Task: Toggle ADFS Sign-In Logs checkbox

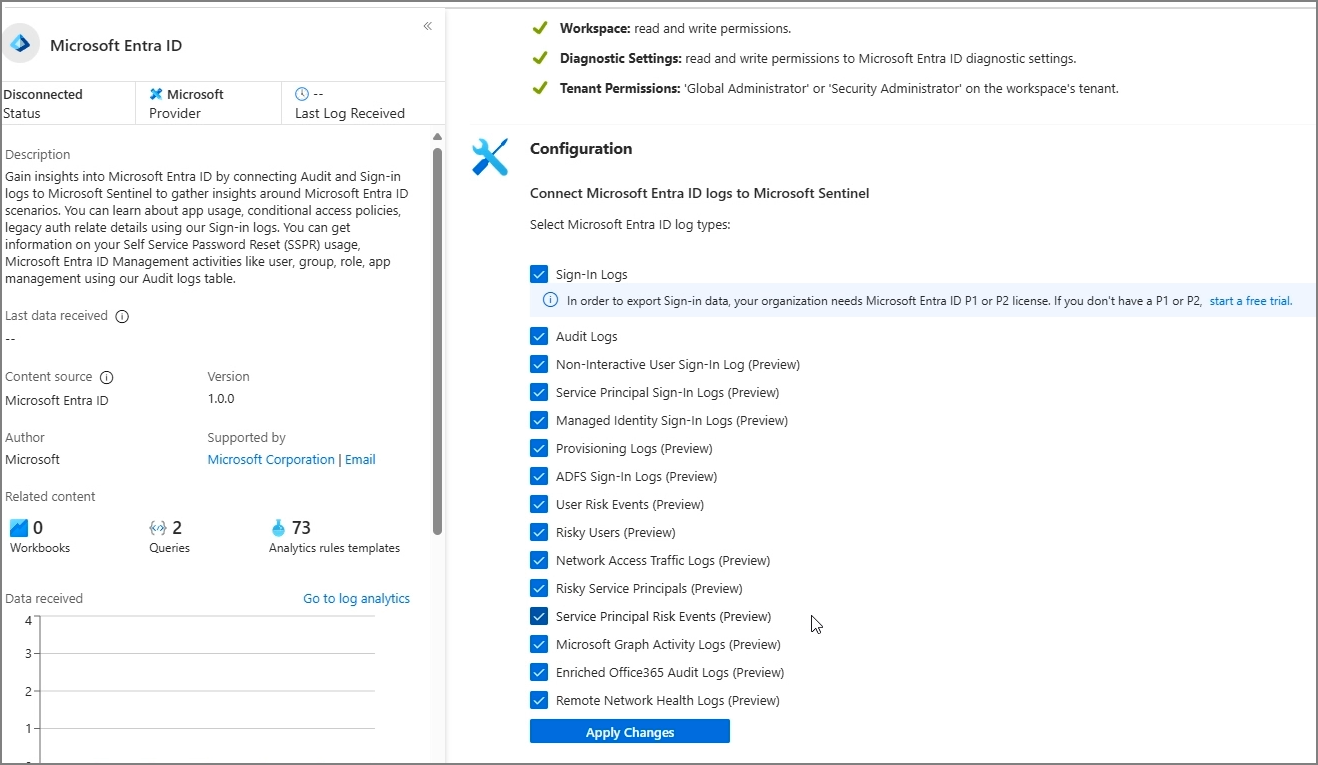Action: pyautogui.click(x=539, y=476)
